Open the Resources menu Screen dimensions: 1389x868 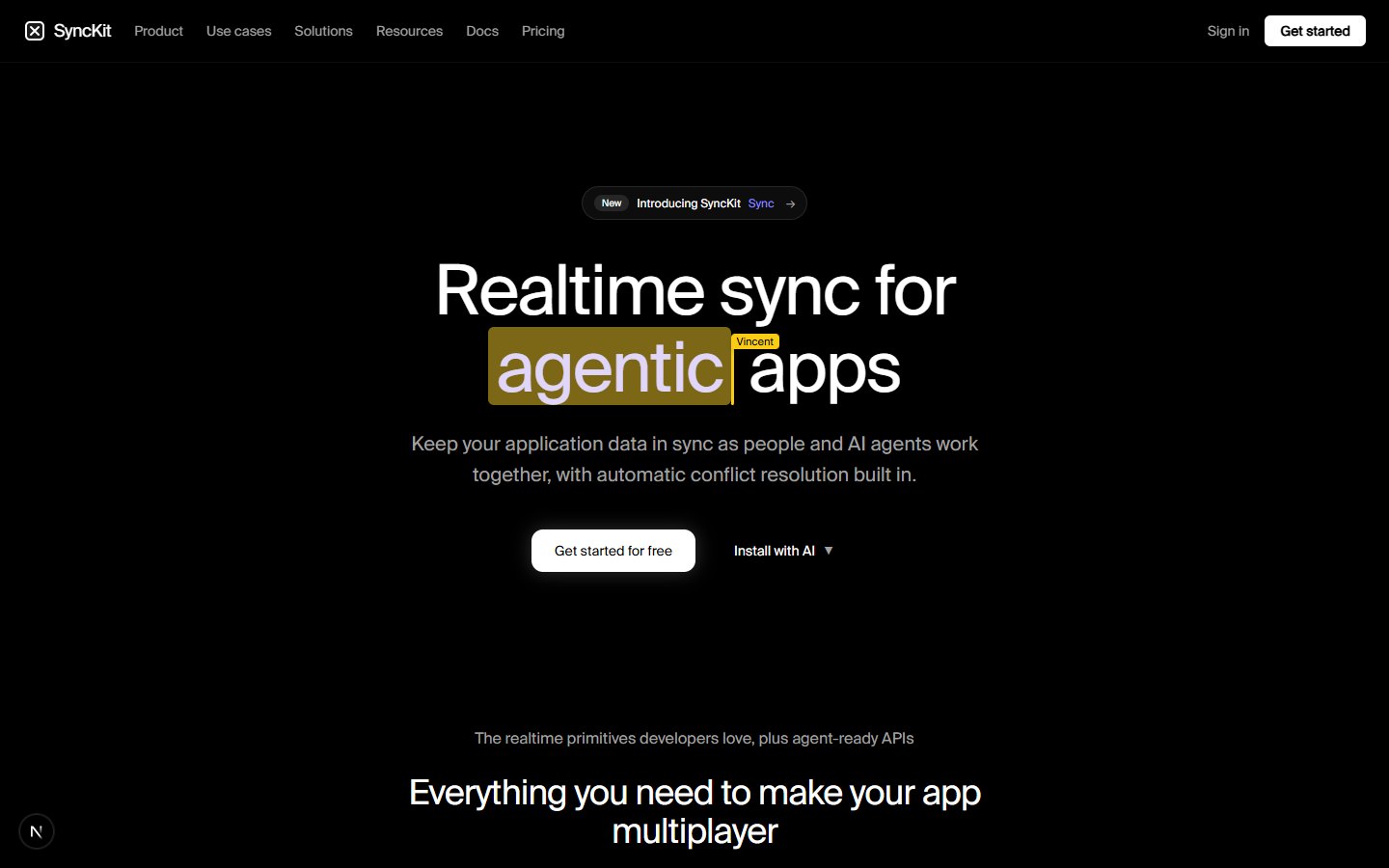click(x=409, y=31)
